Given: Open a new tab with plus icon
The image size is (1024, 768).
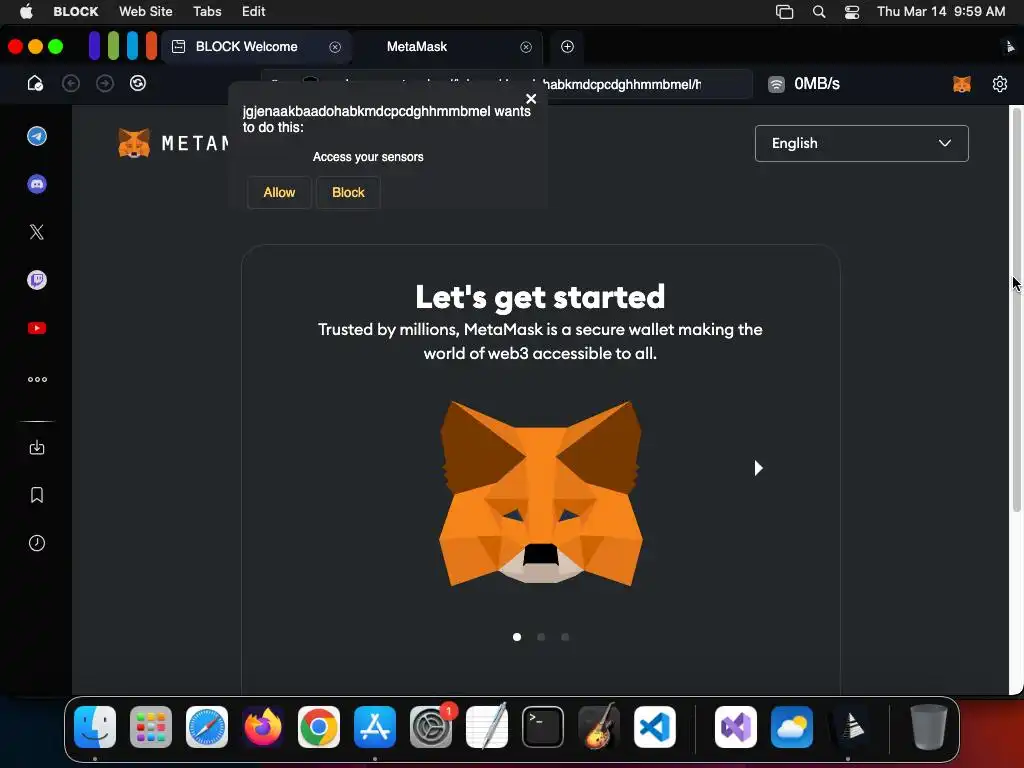Looking at the screenshot, I should [x=568, y=46].
